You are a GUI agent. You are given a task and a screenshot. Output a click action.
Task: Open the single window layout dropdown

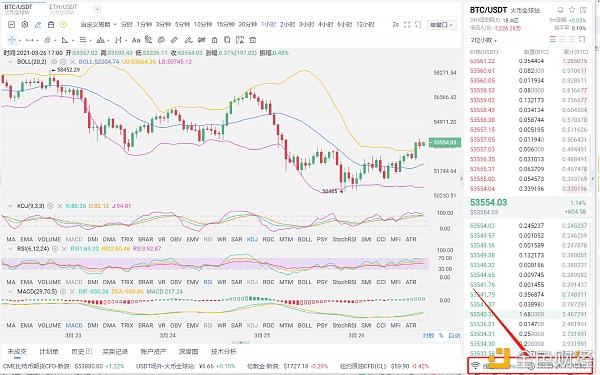(x=441, y=25)
